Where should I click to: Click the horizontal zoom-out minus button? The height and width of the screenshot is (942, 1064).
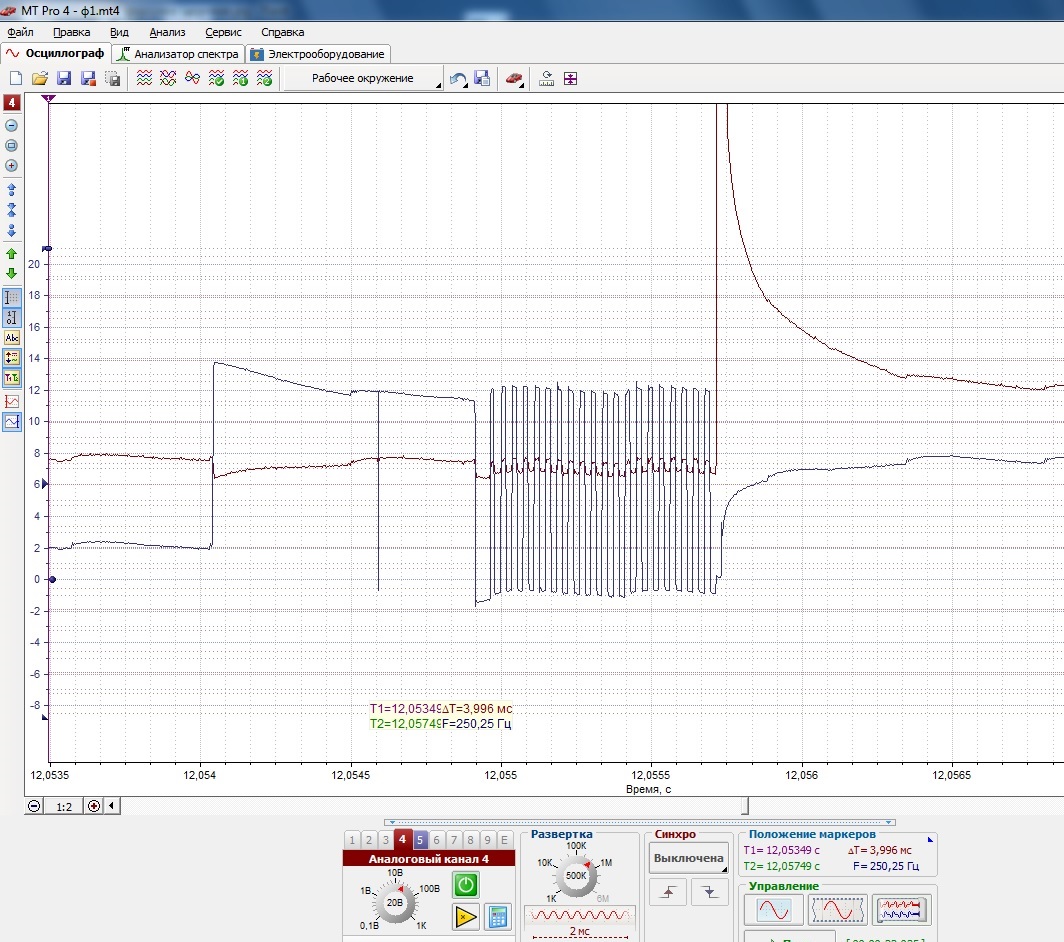tap(34, 806)
